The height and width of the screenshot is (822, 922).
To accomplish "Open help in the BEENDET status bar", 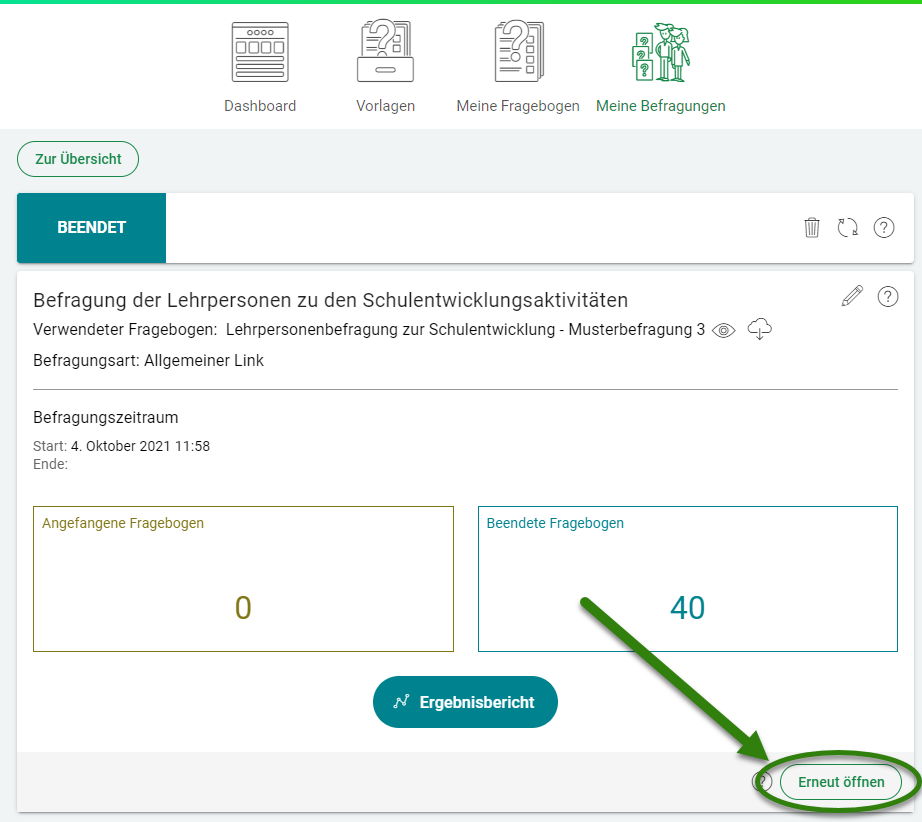I will coord(884,228).
